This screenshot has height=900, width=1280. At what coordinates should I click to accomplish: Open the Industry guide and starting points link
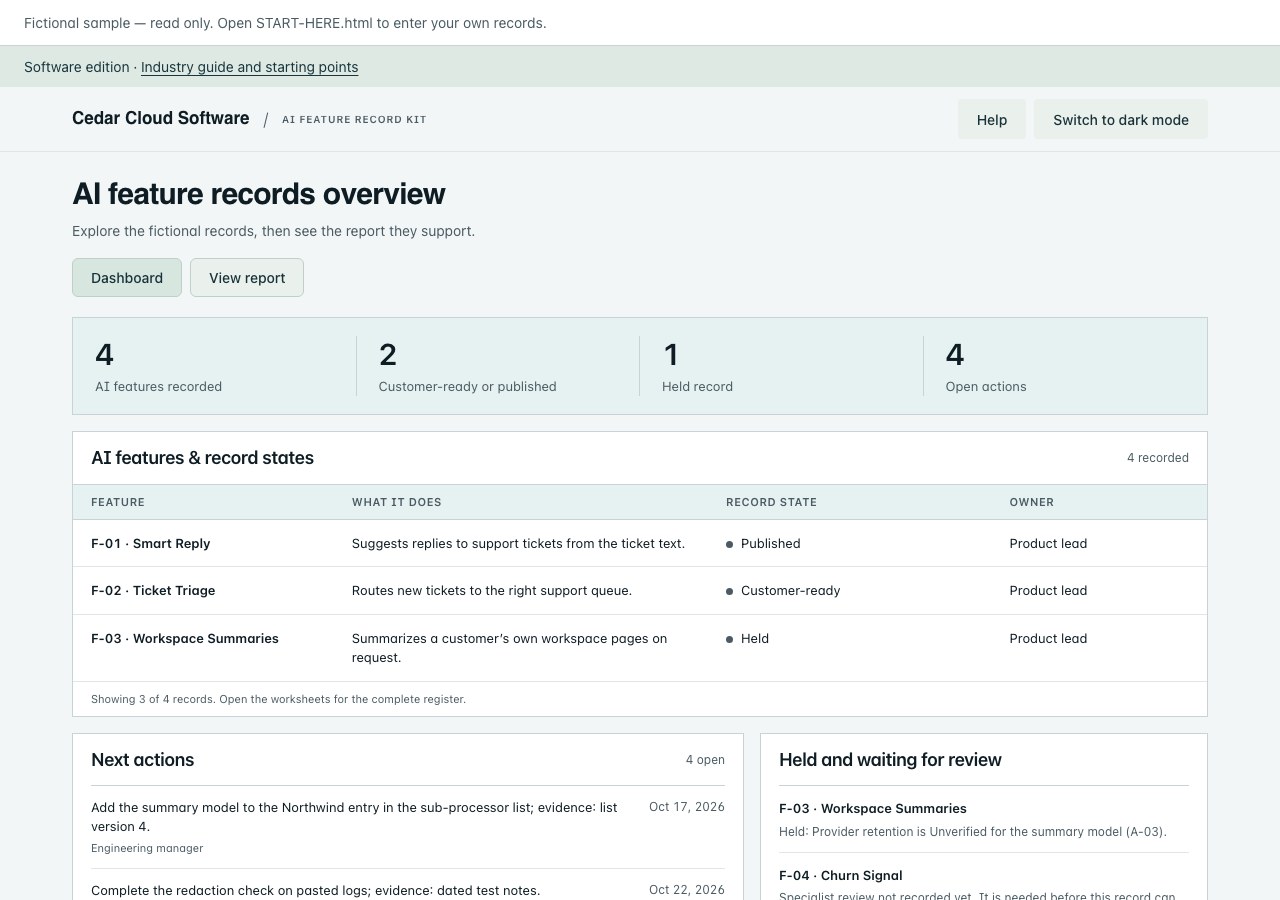249,67
